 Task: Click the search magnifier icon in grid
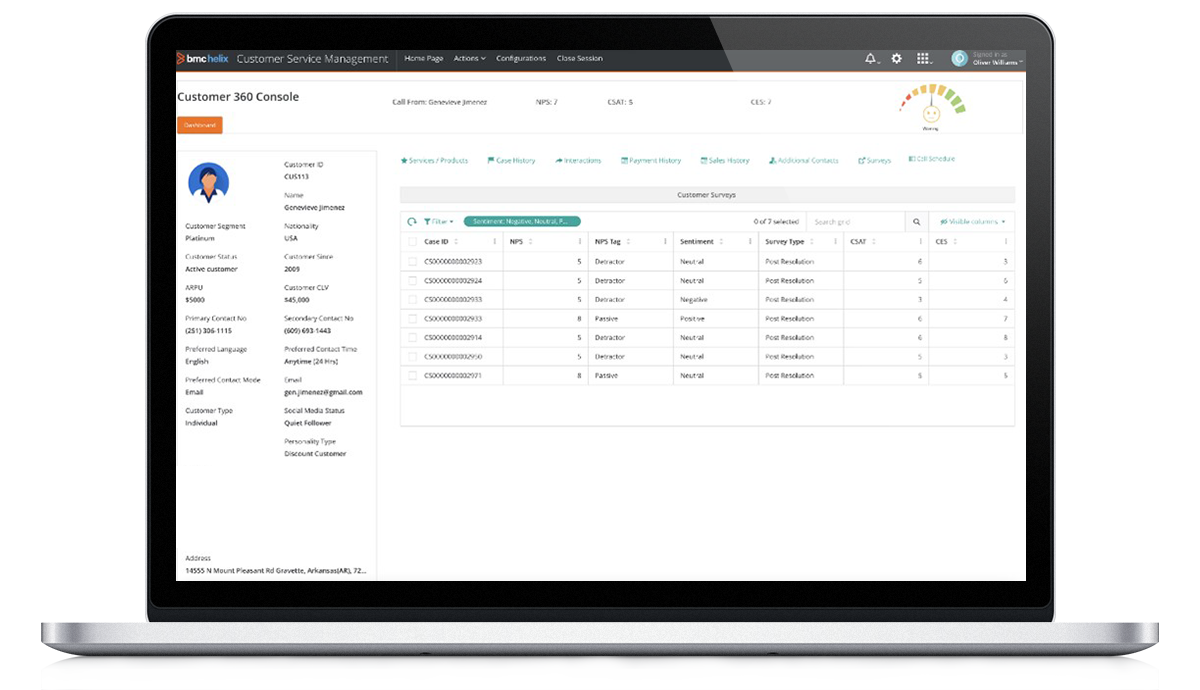(916, 222)
